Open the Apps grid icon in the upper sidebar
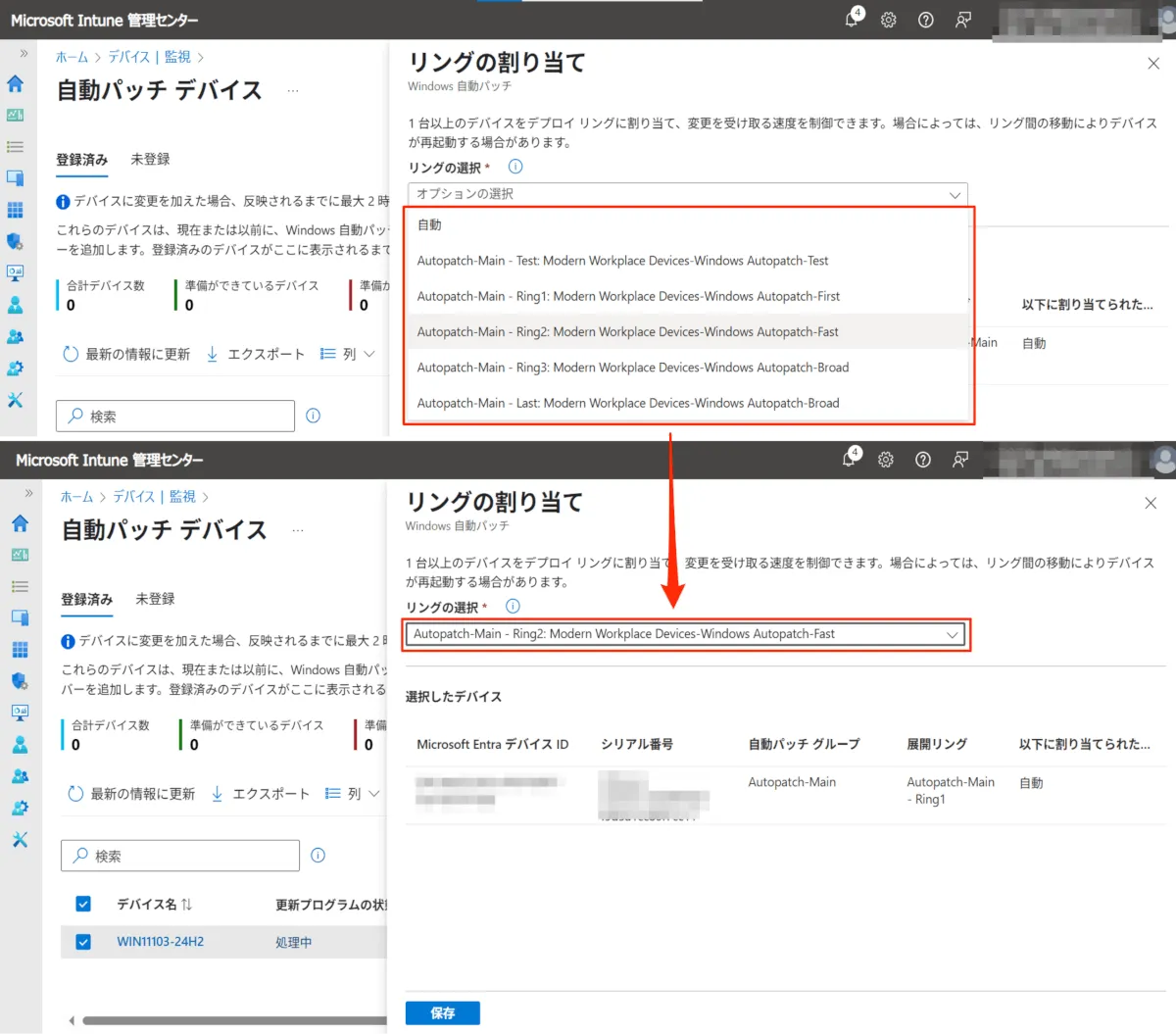Image resolution: width=1176 pixels, height=1034 pixels. point(15,210)
